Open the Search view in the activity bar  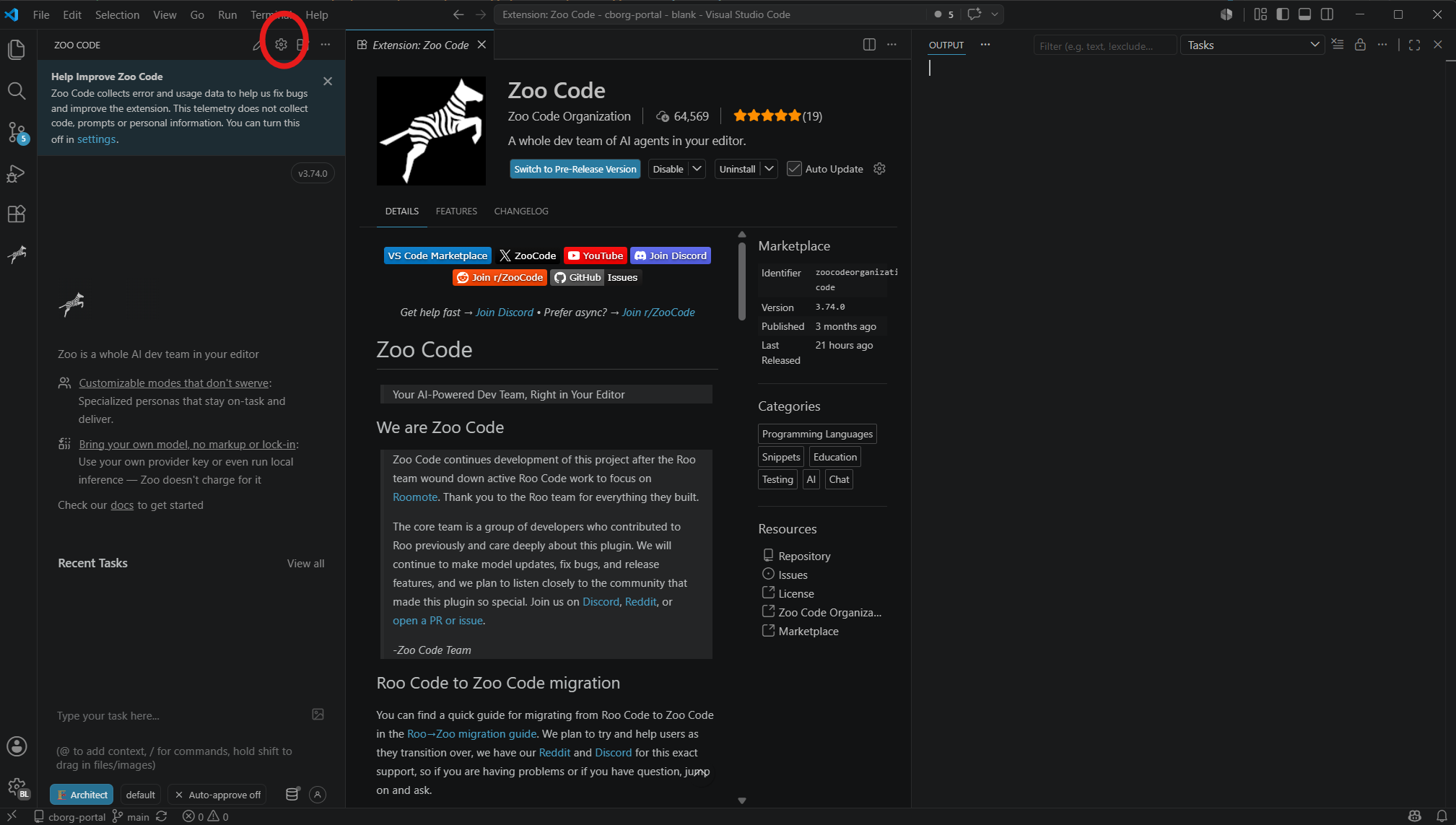coord(17,91)
